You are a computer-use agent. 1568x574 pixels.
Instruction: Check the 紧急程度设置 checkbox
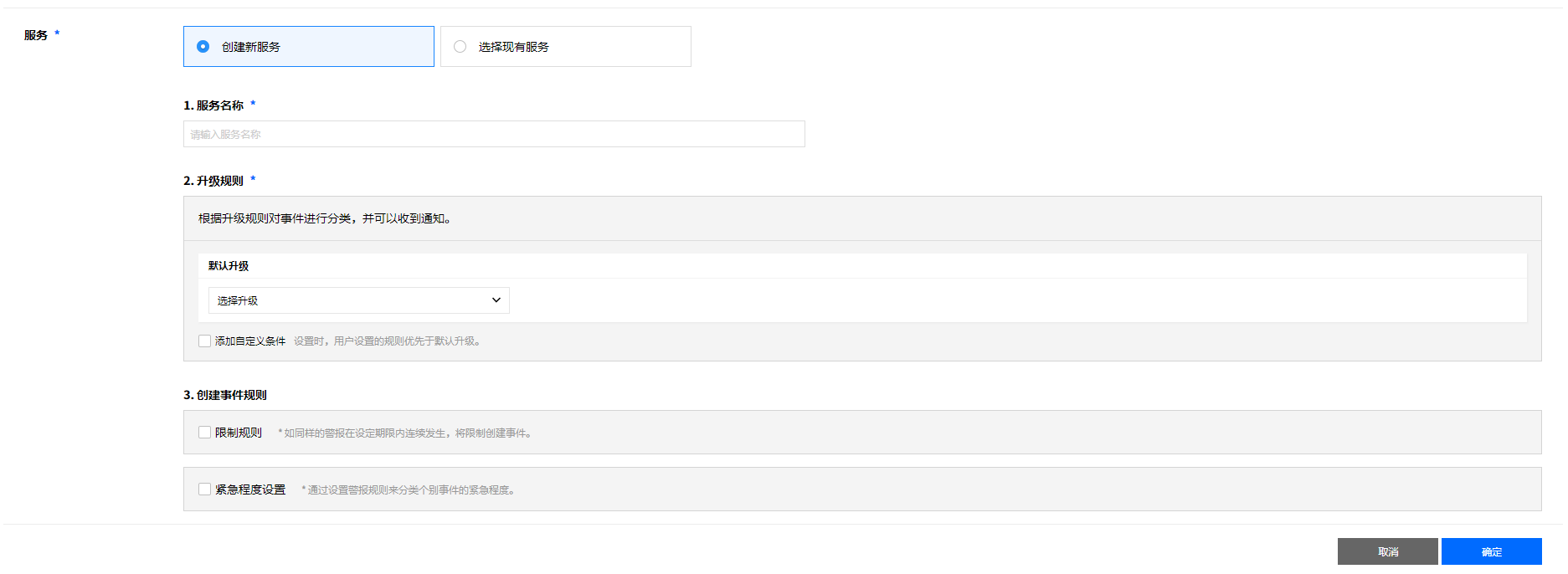(204, 489)
